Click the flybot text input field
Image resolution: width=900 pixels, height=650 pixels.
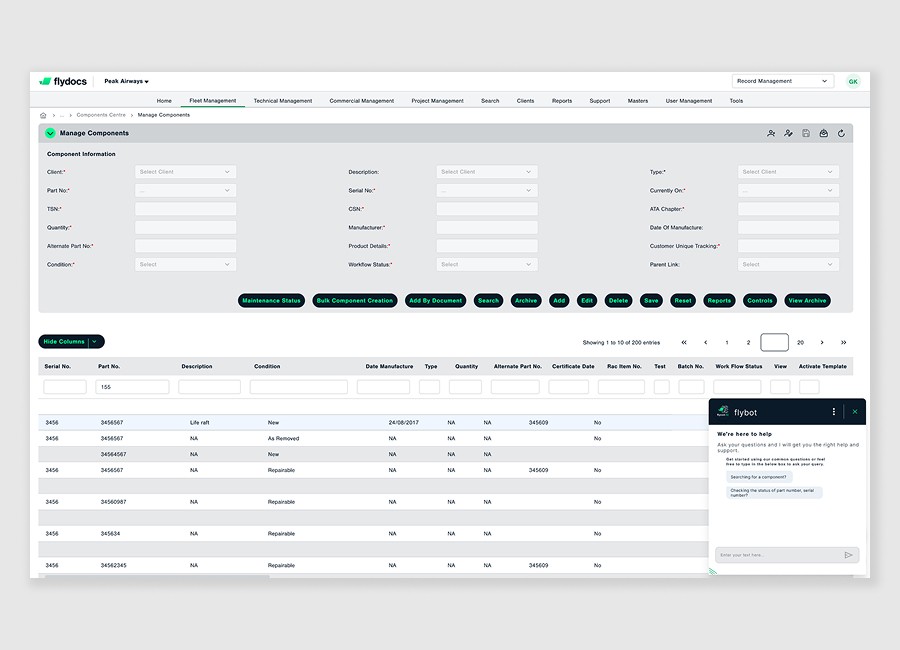pos(776,555)
